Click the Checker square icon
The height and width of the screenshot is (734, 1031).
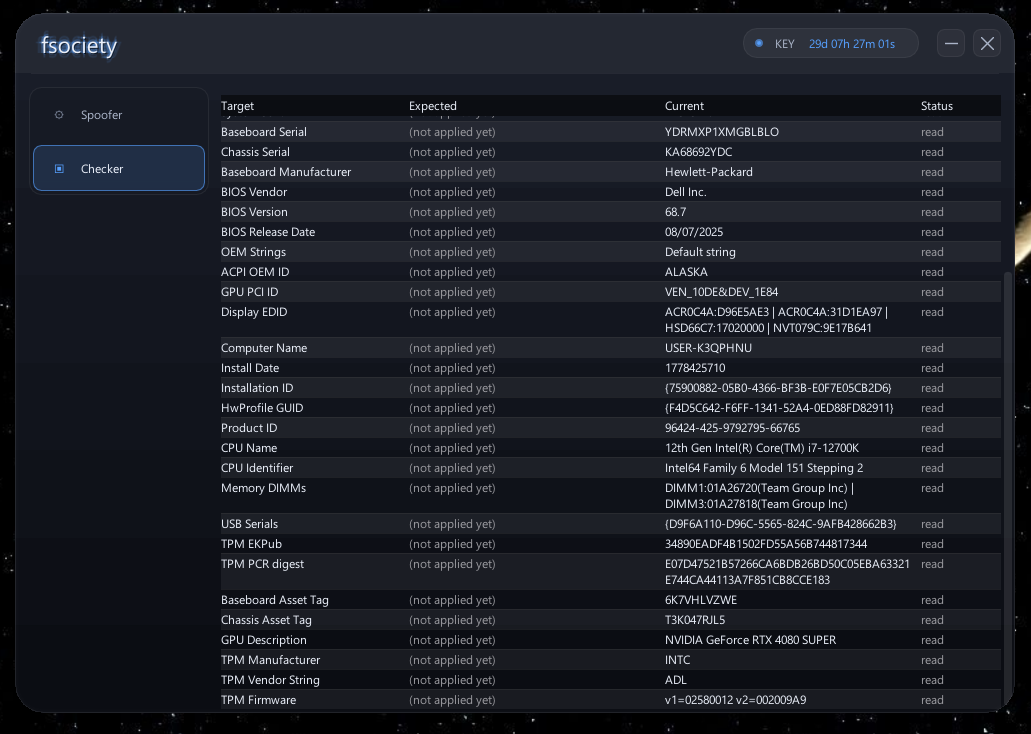pos(59,169)
